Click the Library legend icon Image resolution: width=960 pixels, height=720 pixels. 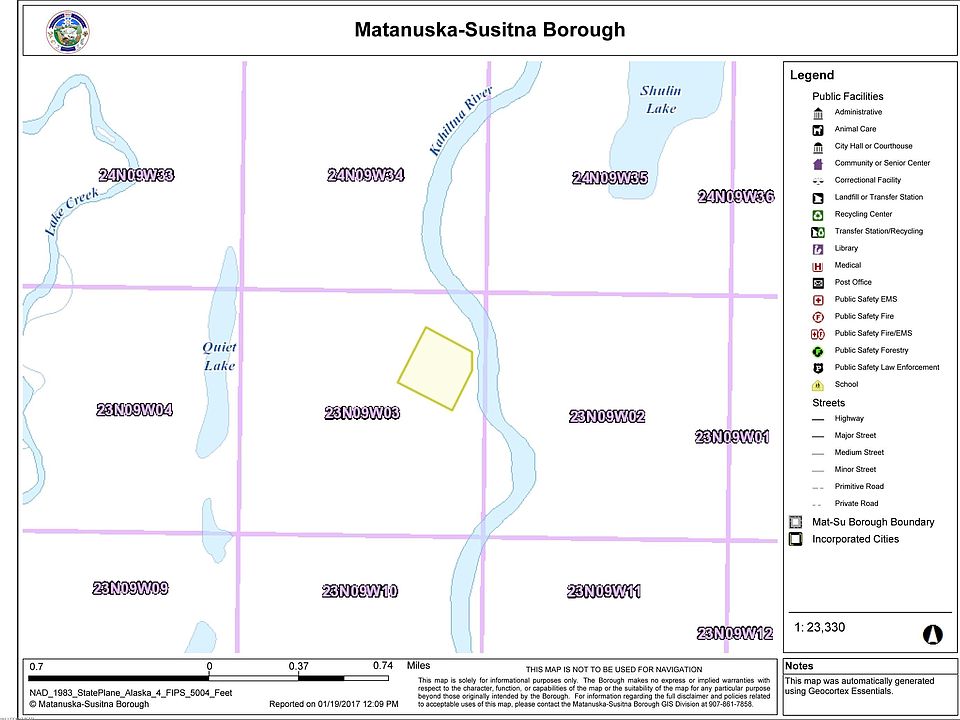point(817,249)
